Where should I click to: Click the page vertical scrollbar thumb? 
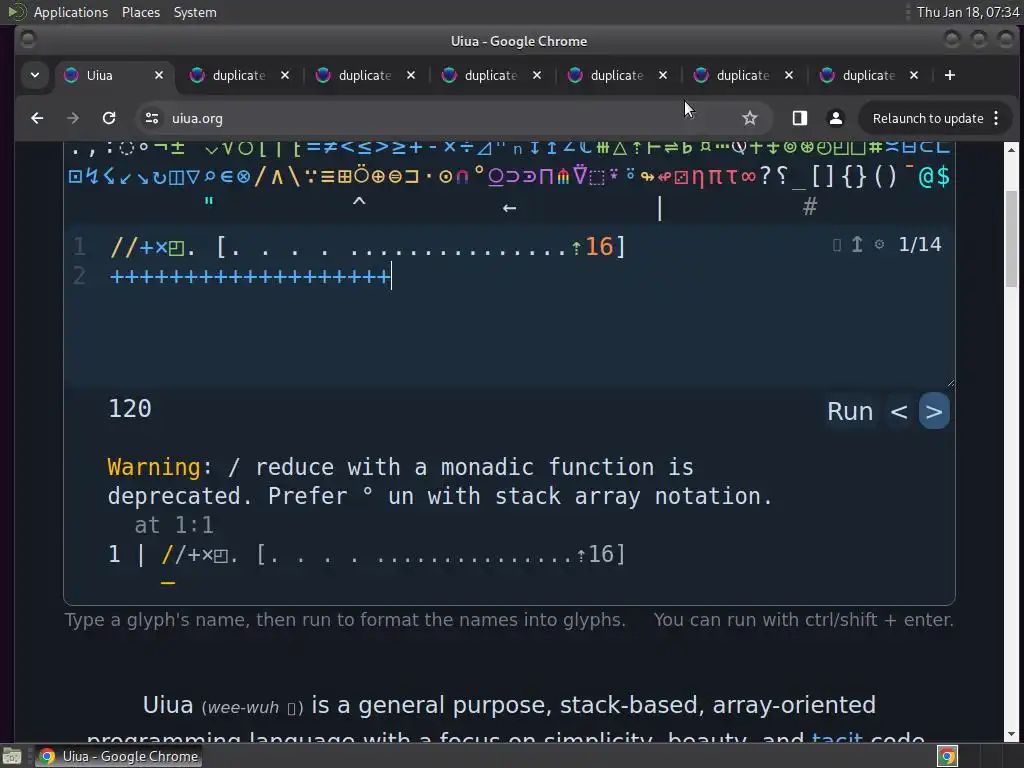click(x=1011, y=238)
